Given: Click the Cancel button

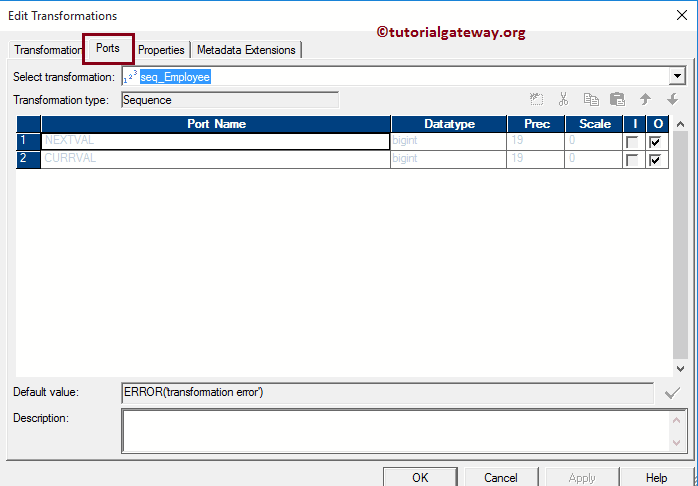Looking at the screenshot, I should pyautogui.click(x=501, y=477).
